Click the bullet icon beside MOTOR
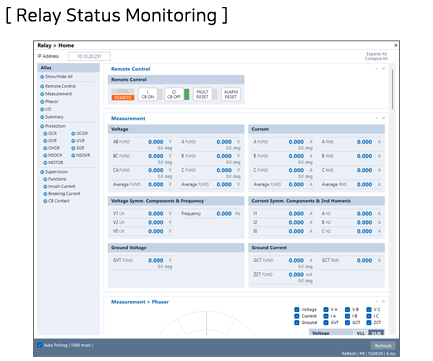The image size is (433, 361). [45, 163]
